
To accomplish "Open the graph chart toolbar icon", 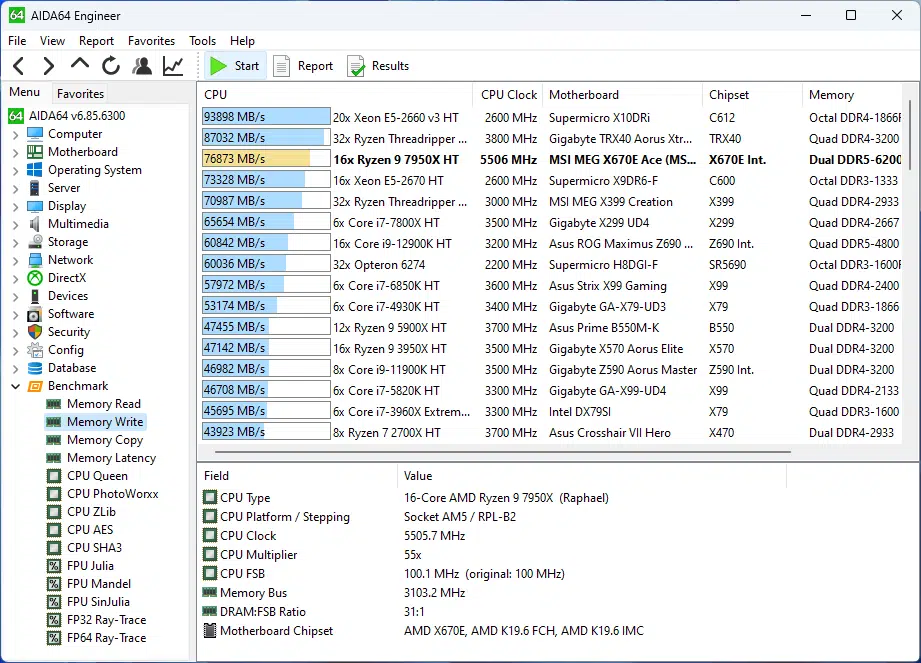I will pyautogui.click(x=173, y=66).
